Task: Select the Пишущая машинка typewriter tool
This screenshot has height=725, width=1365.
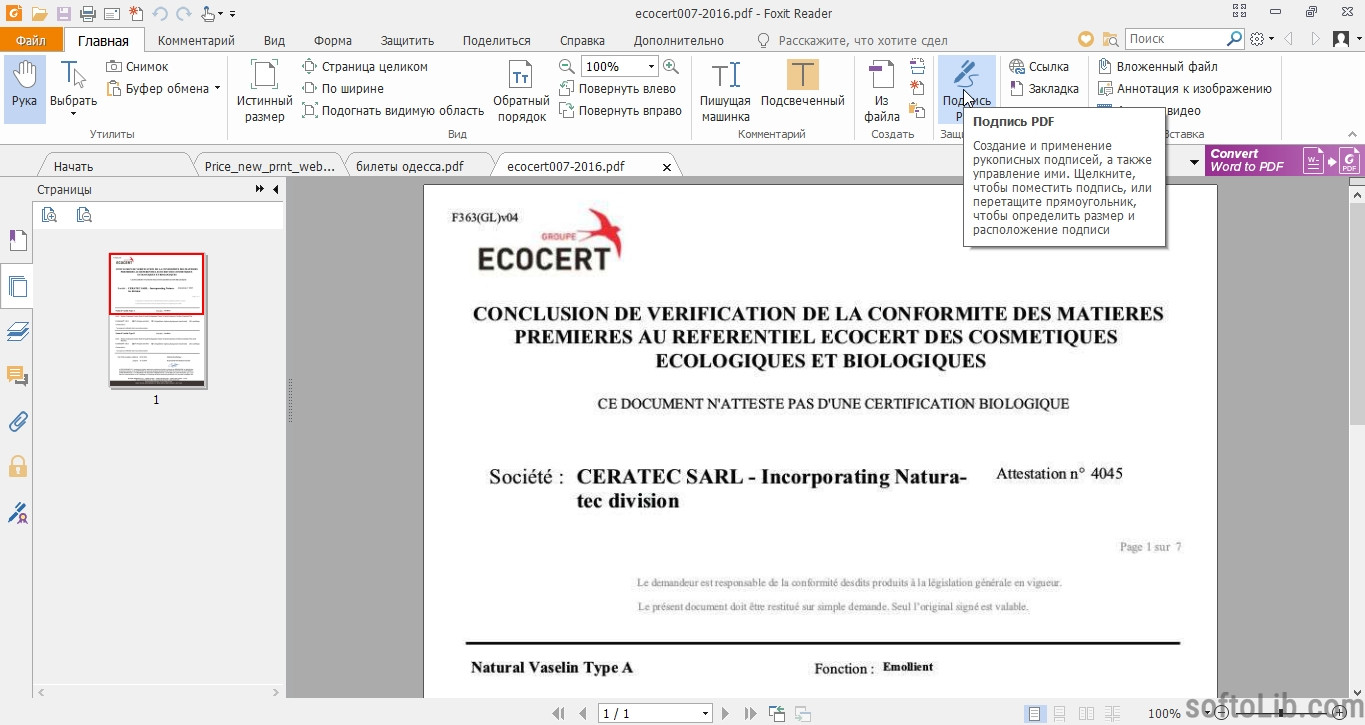Action: click(725, 90)
